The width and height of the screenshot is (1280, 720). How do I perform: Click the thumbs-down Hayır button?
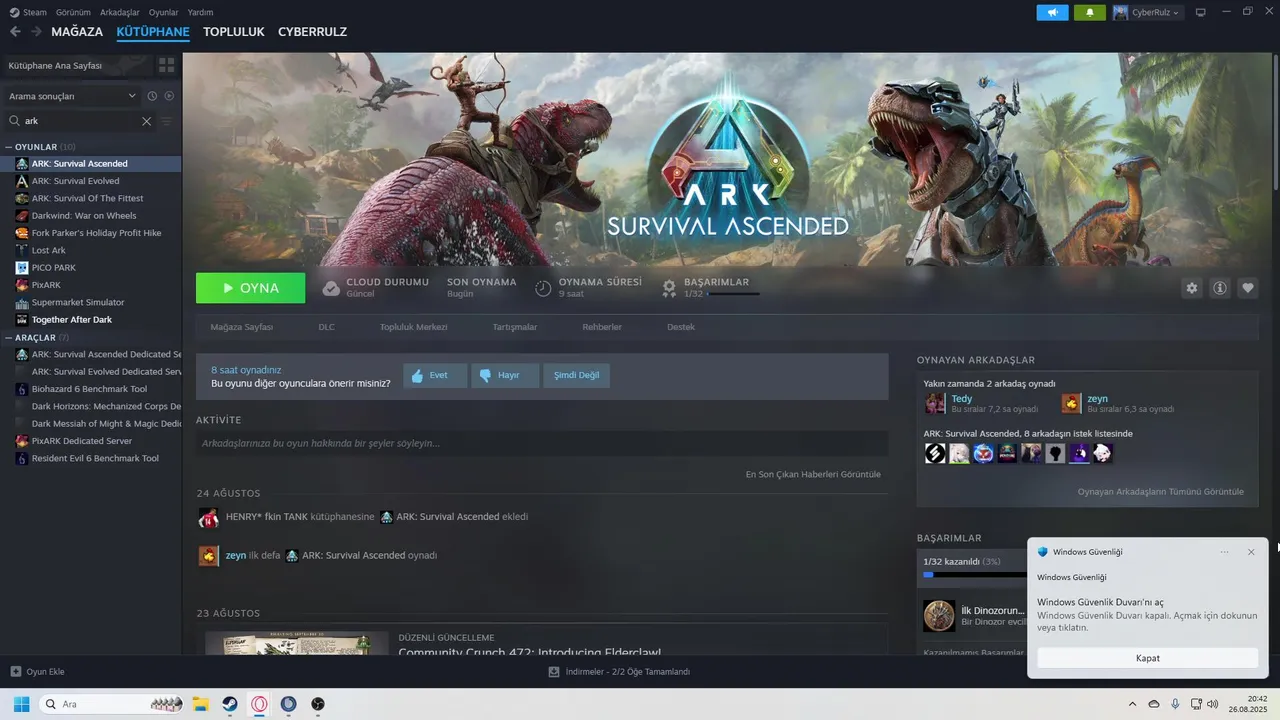point(505,375)
